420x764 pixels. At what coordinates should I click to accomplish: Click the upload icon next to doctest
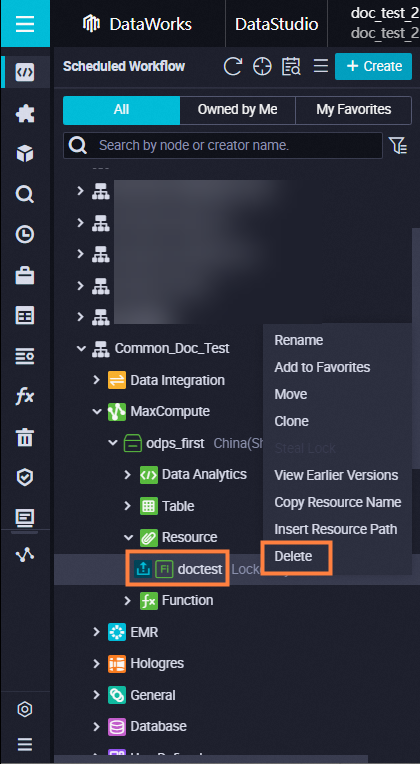[143, 569]
